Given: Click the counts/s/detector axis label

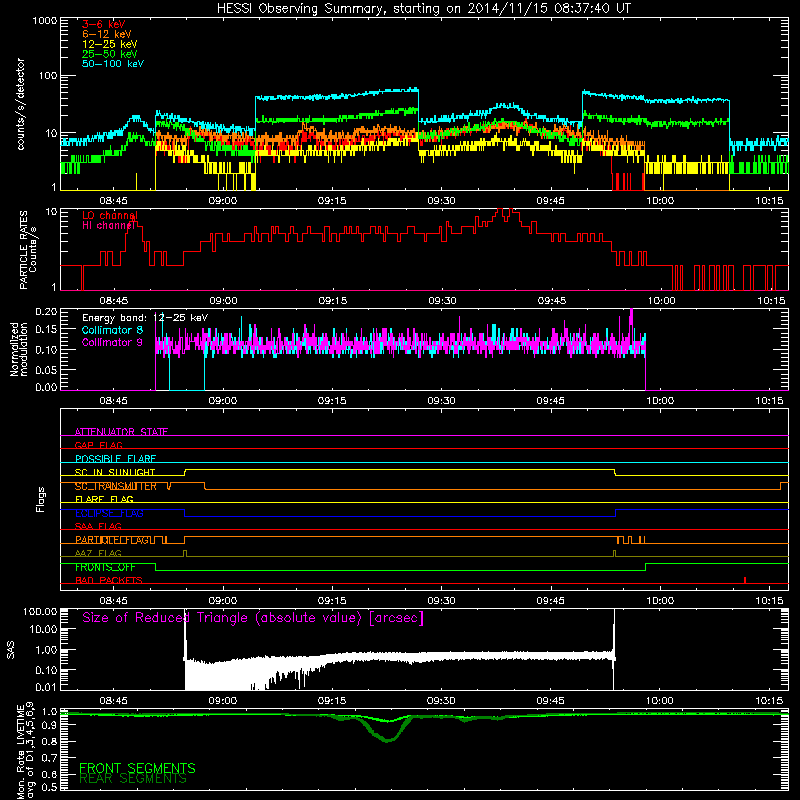Looking at the screenshot, I should click(x=21, y=104).
